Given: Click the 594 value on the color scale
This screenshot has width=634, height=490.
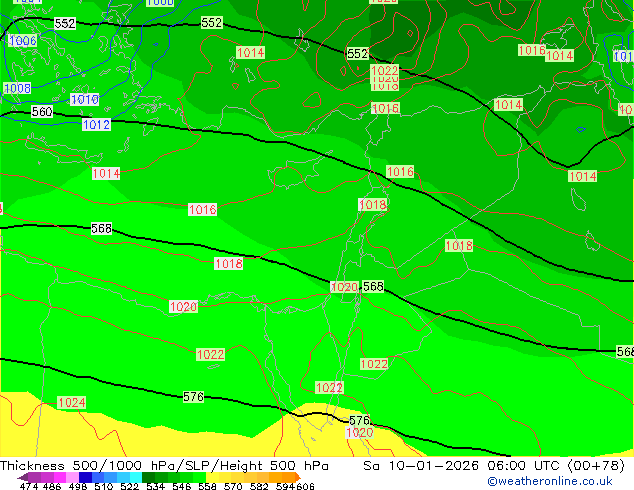Looking at the screenshot, I should click(285, 486).
